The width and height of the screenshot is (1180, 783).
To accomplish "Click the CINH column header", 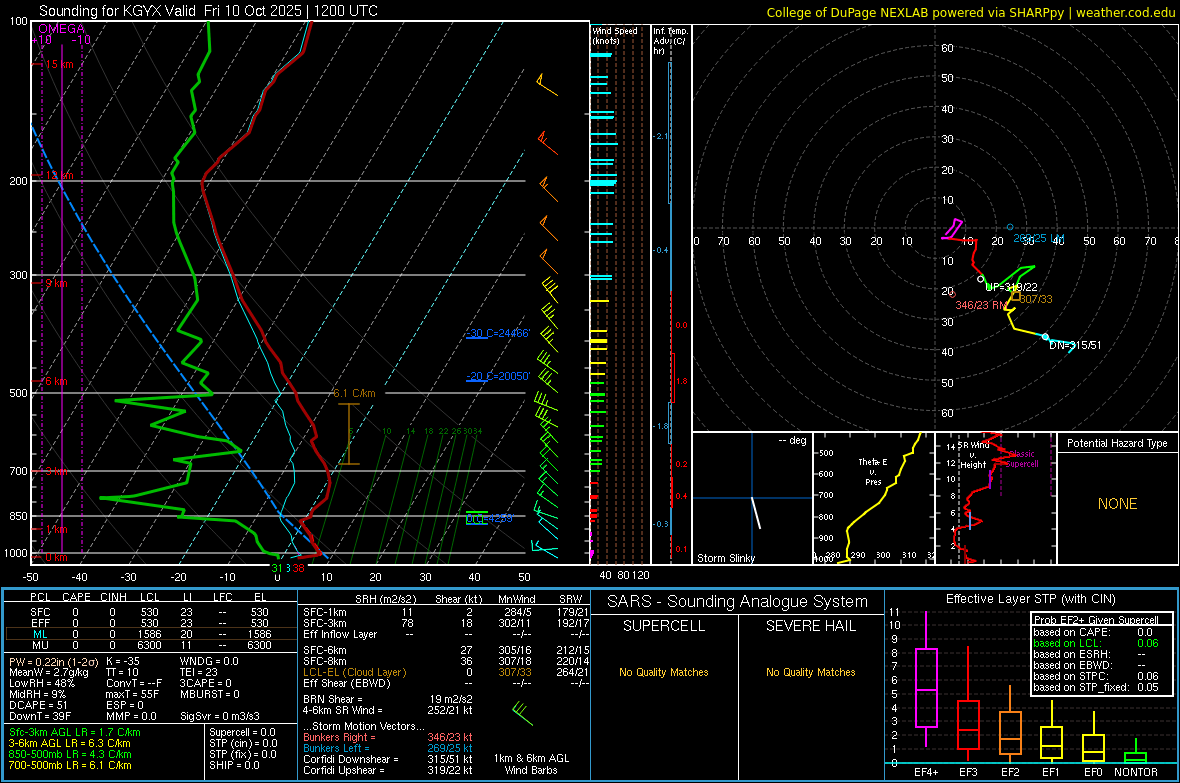I will (113, 597).
